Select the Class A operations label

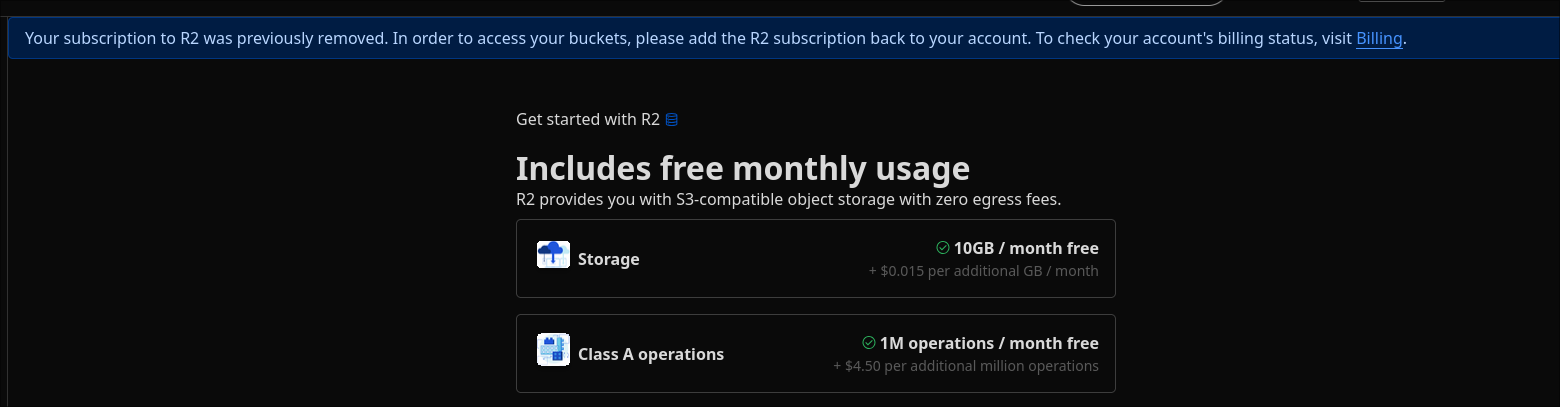[x=651, y=354]
